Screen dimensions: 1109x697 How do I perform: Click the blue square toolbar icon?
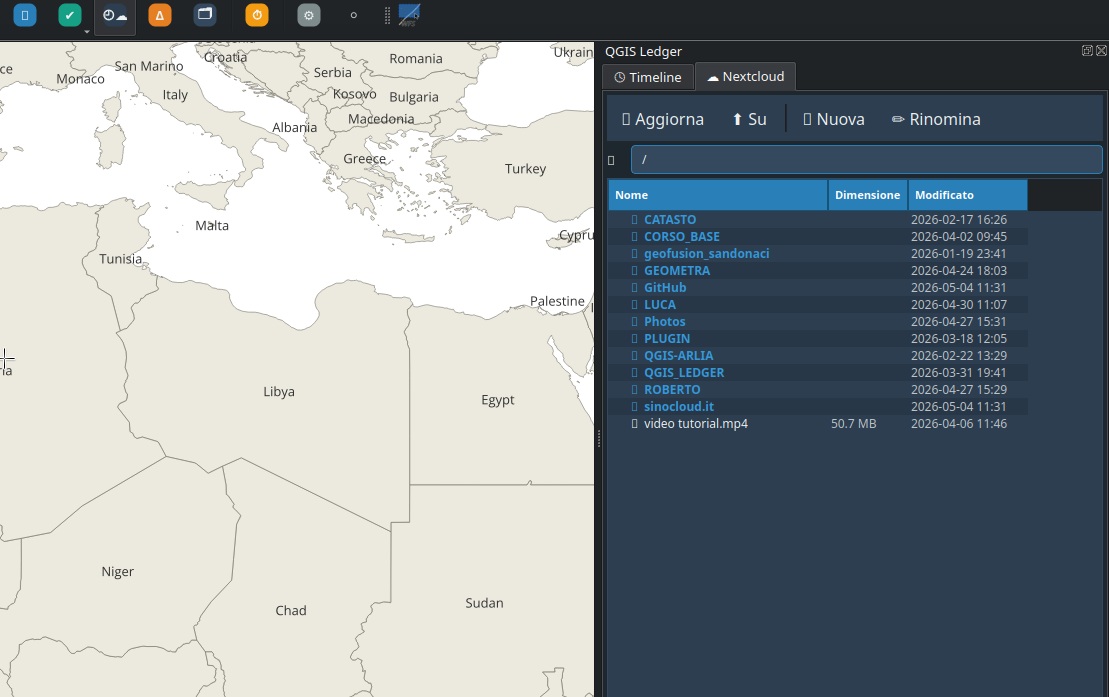pyautogui.click(x=25, y=15)
